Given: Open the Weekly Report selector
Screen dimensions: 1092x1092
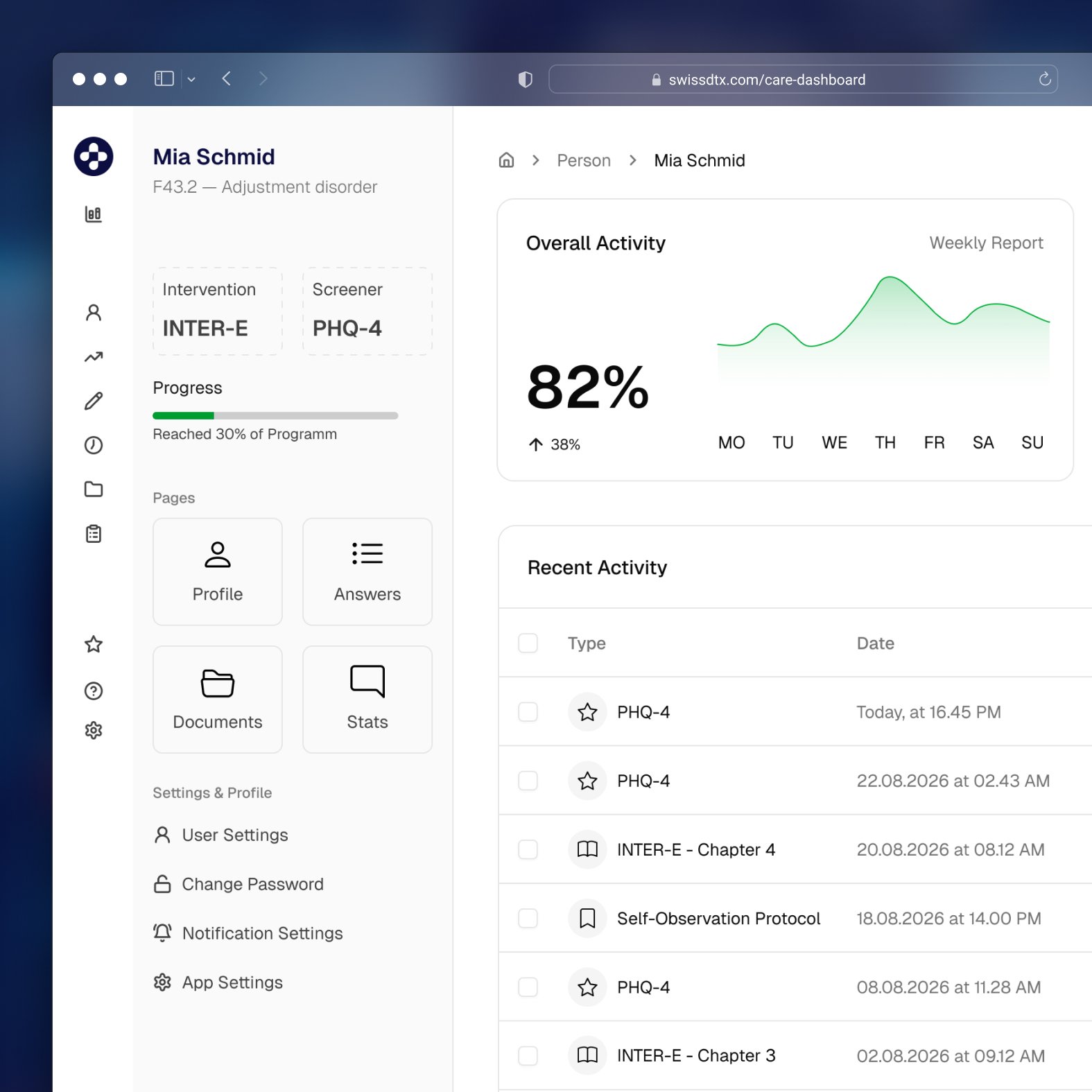Looking at the screenshot, I should tap(985, 243).
